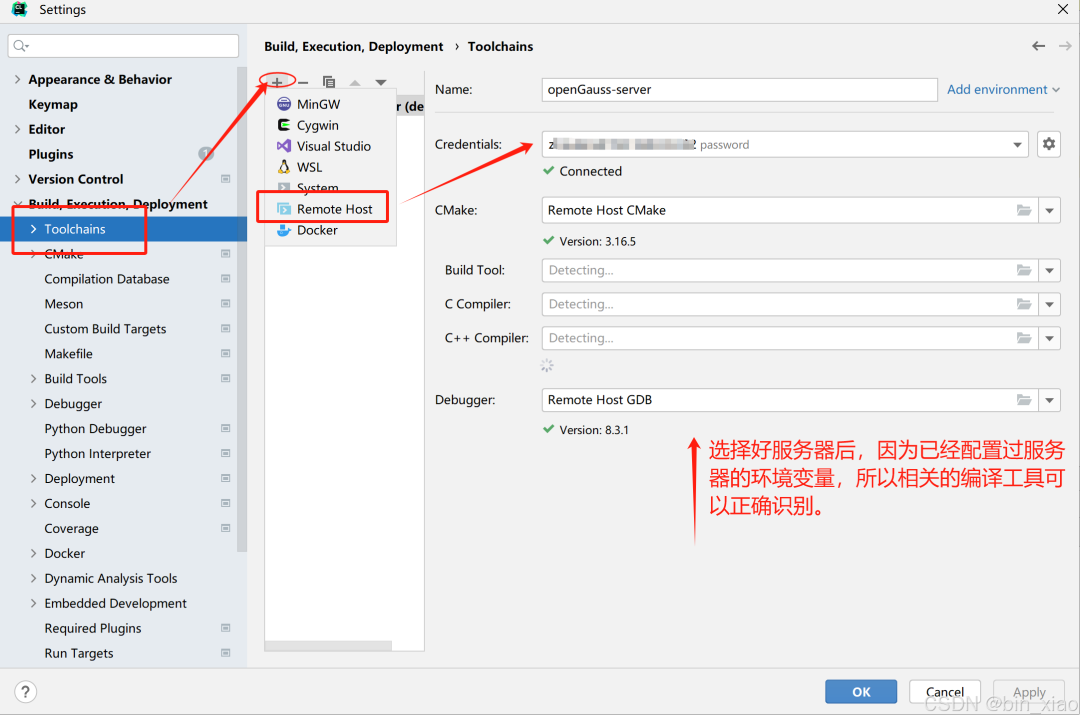Cancel the Settings dialog
The height and width of the screenshot is (722, 1080).
tap(944, 692)
